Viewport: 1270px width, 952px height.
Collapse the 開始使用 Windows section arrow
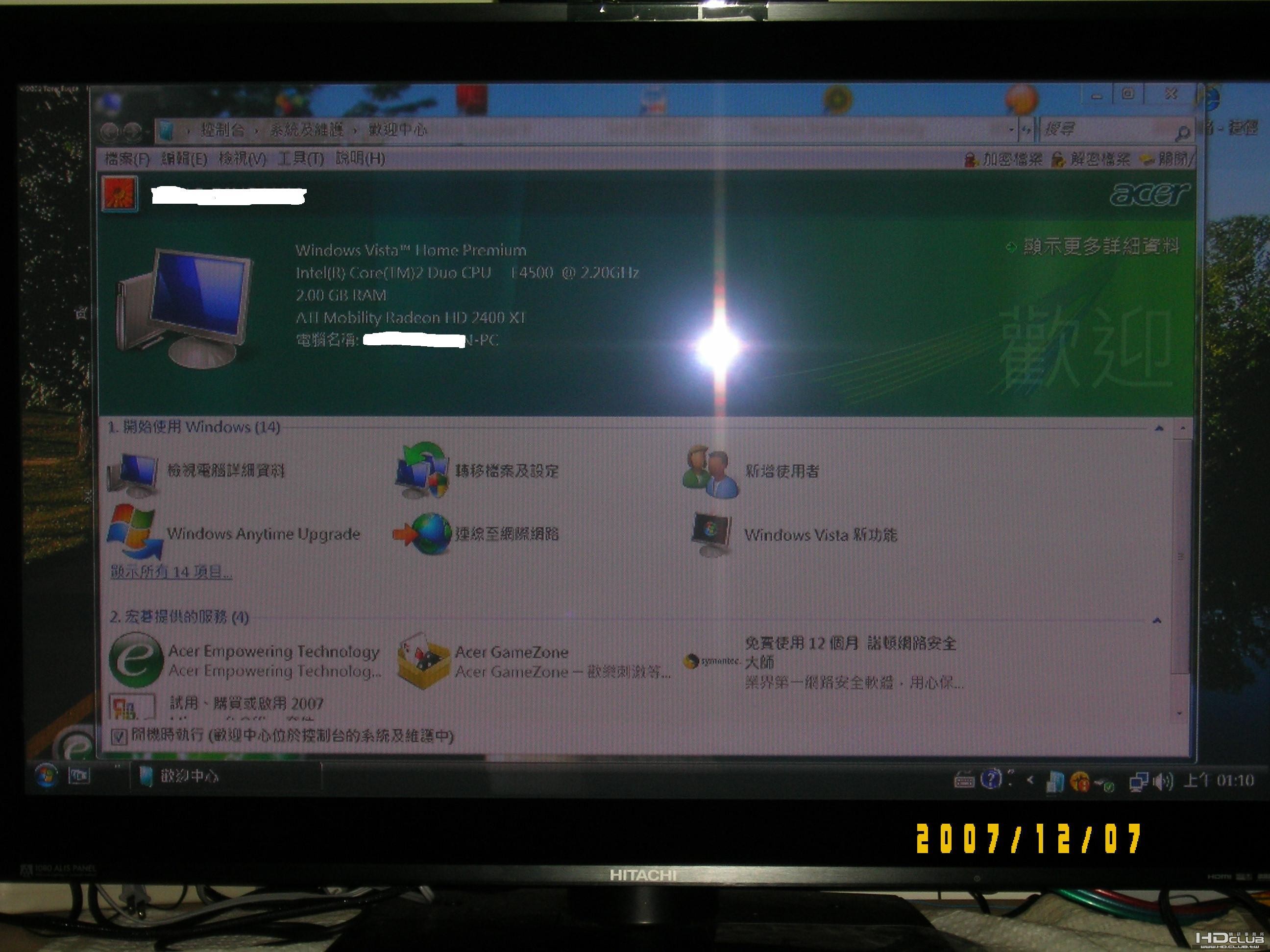tap(1159, 428)
